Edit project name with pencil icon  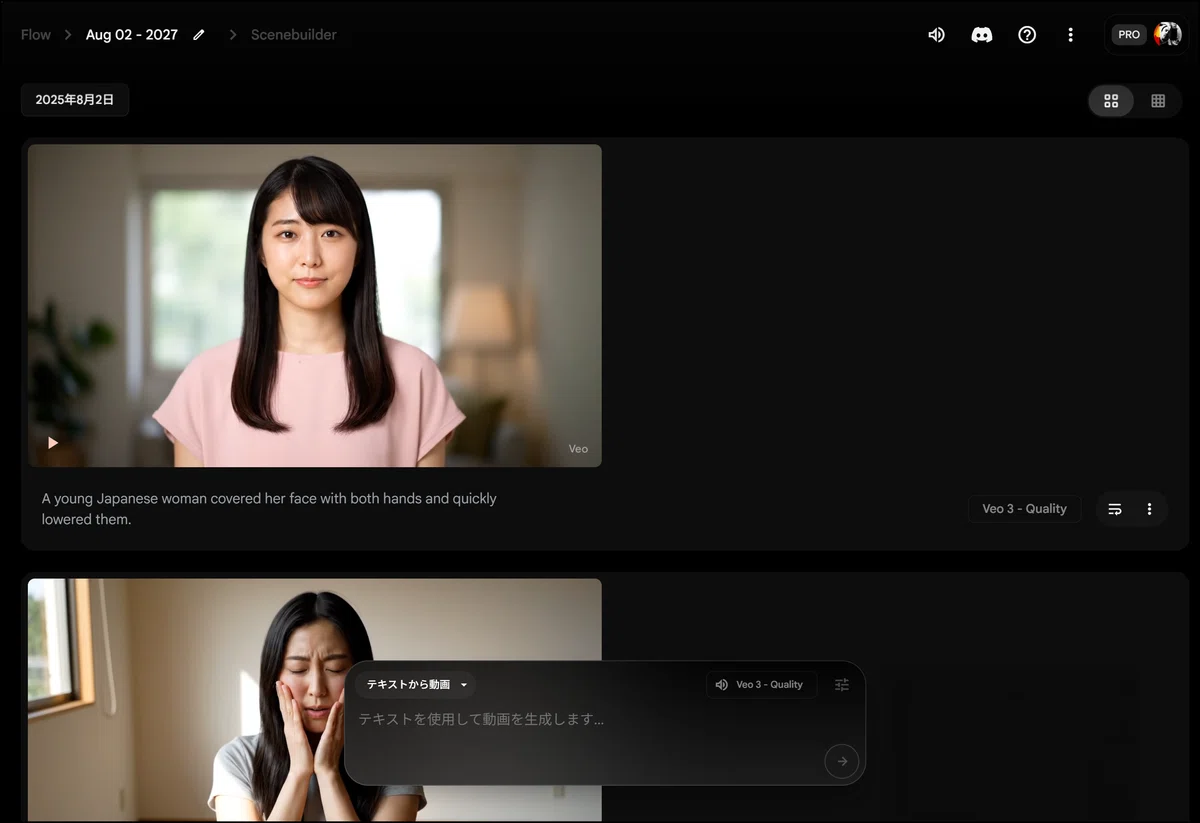(x=199, y=35)
